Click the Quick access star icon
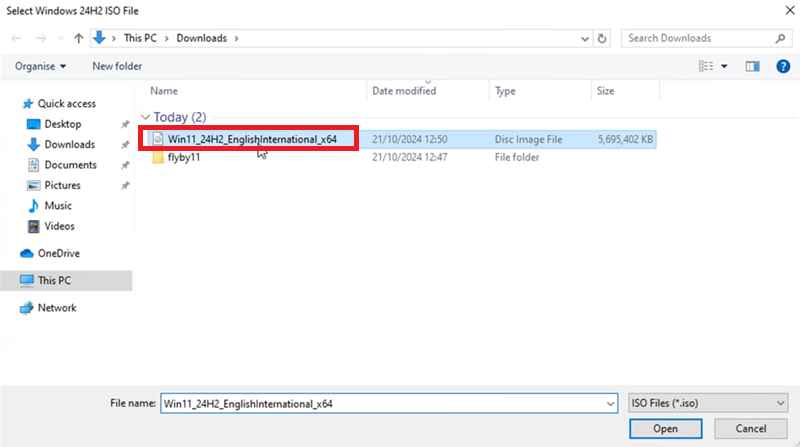This screenshot has width=800, height=447. pos(28,104)
